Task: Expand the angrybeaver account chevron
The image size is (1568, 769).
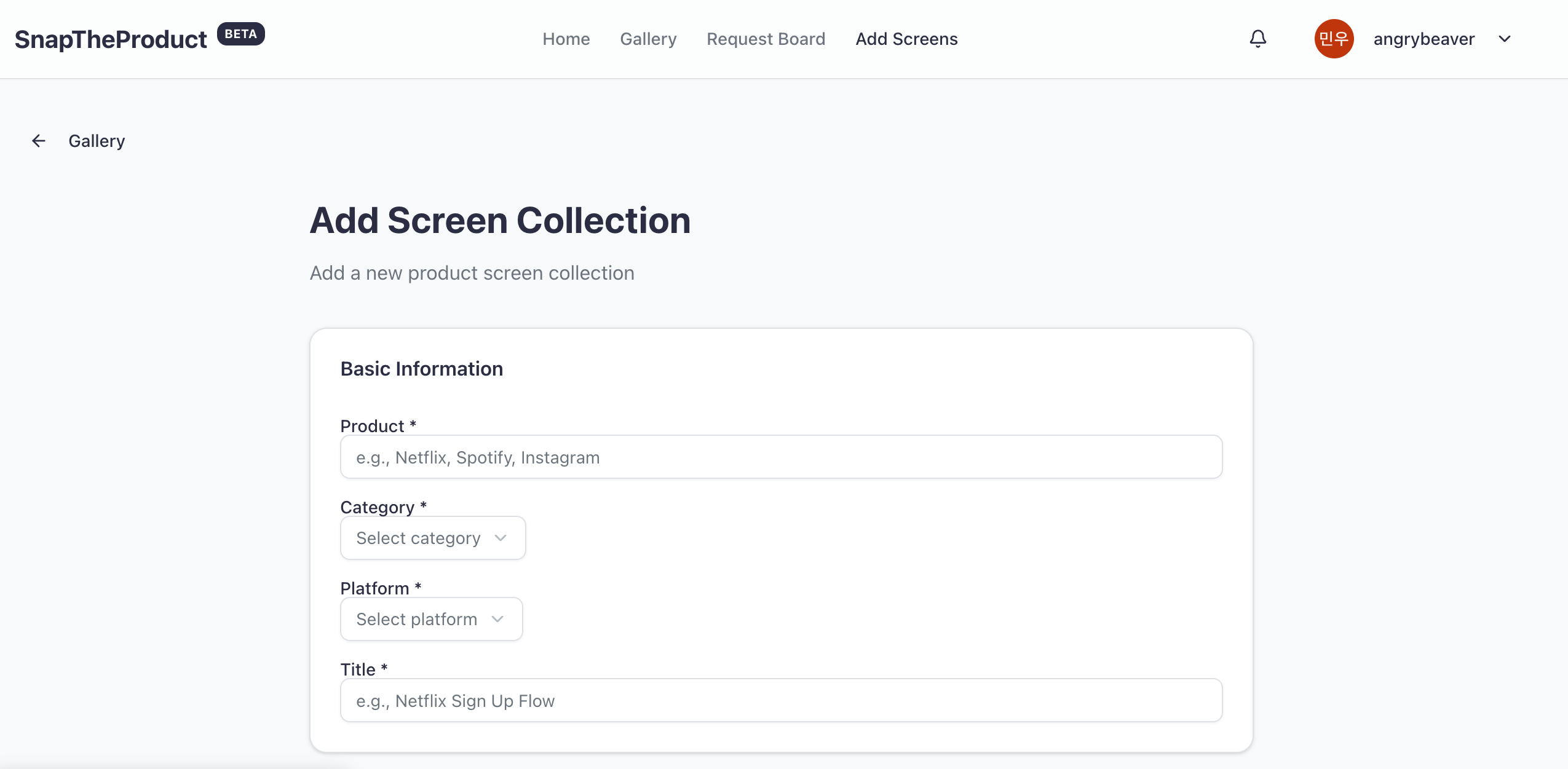Action: pyautogui.click(x=1505, y=39)
